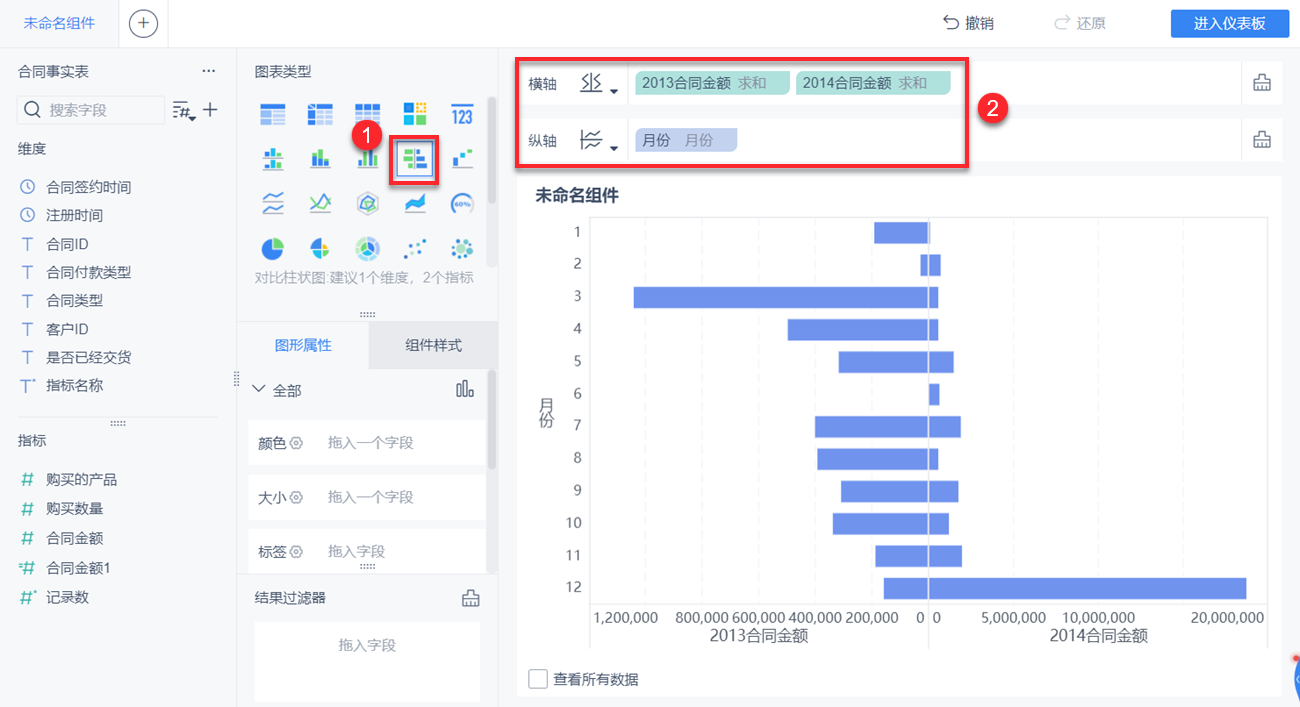
Task: Open the 月份 field pill menu
Action: tap(685, 140)
